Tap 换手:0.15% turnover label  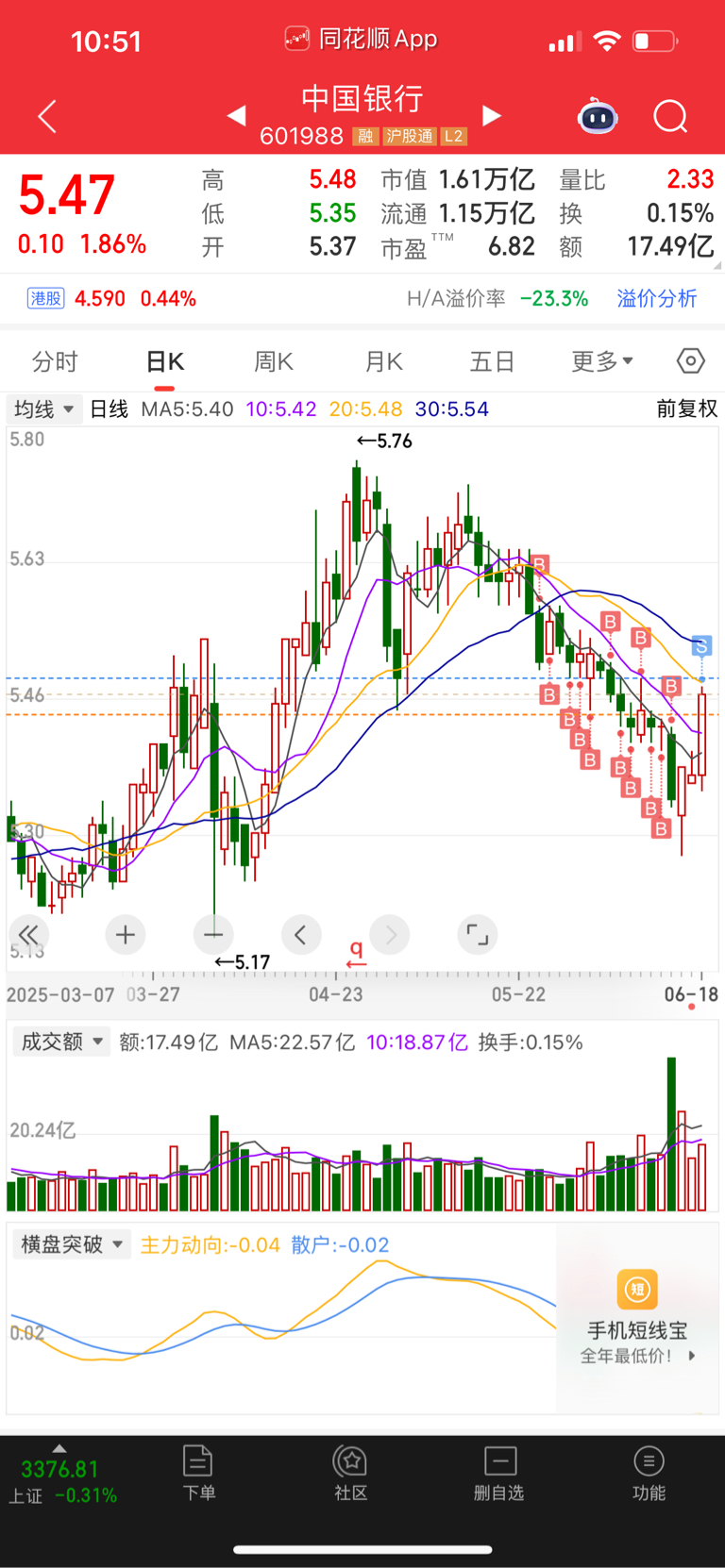click(531, 1043)
